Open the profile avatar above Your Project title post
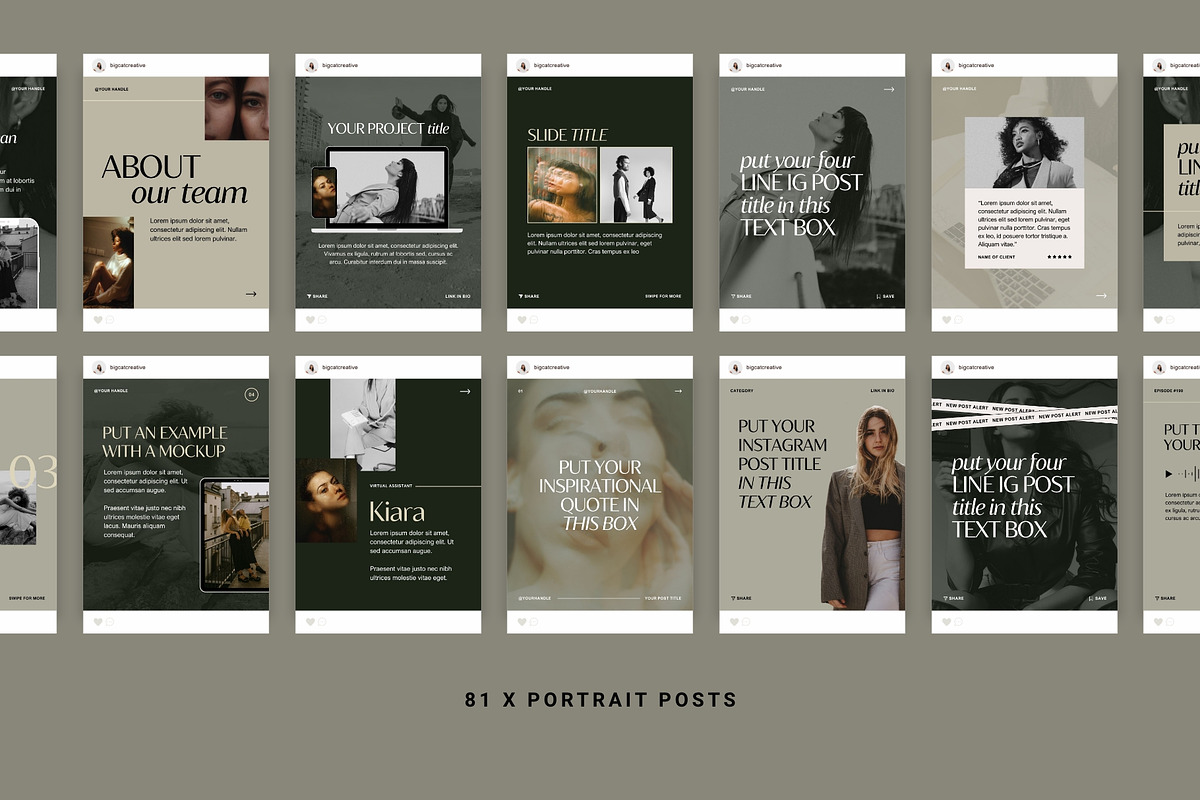This screenshot has height=800, width=1200. [311, 65]
